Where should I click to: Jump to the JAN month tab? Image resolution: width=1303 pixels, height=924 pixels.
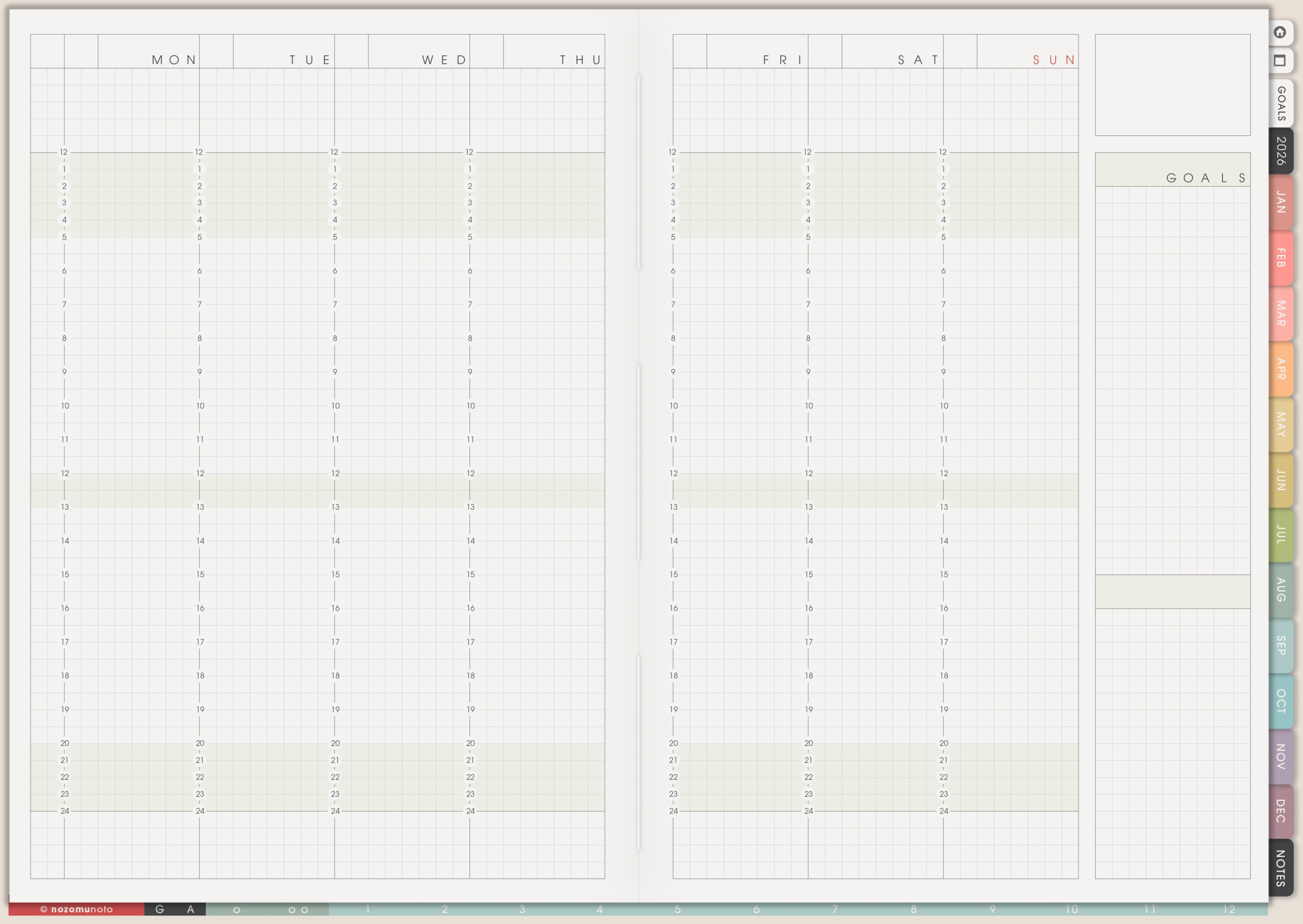tap(1281, 202)
